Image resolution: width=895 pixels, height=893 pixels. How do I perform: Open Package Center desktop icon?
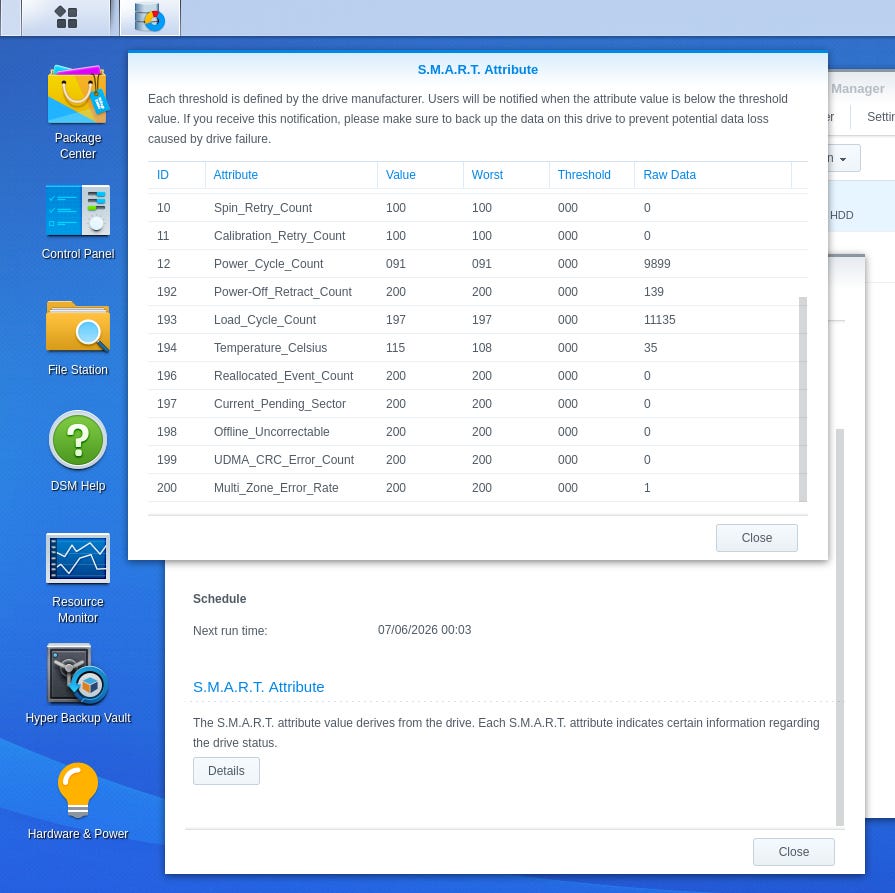tap(78, 112)
